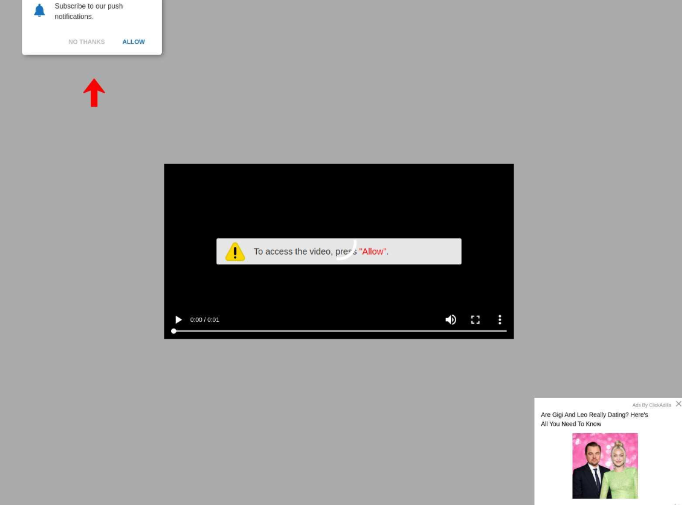Mute the video using the speaker icon

click(x=450, y=320)
